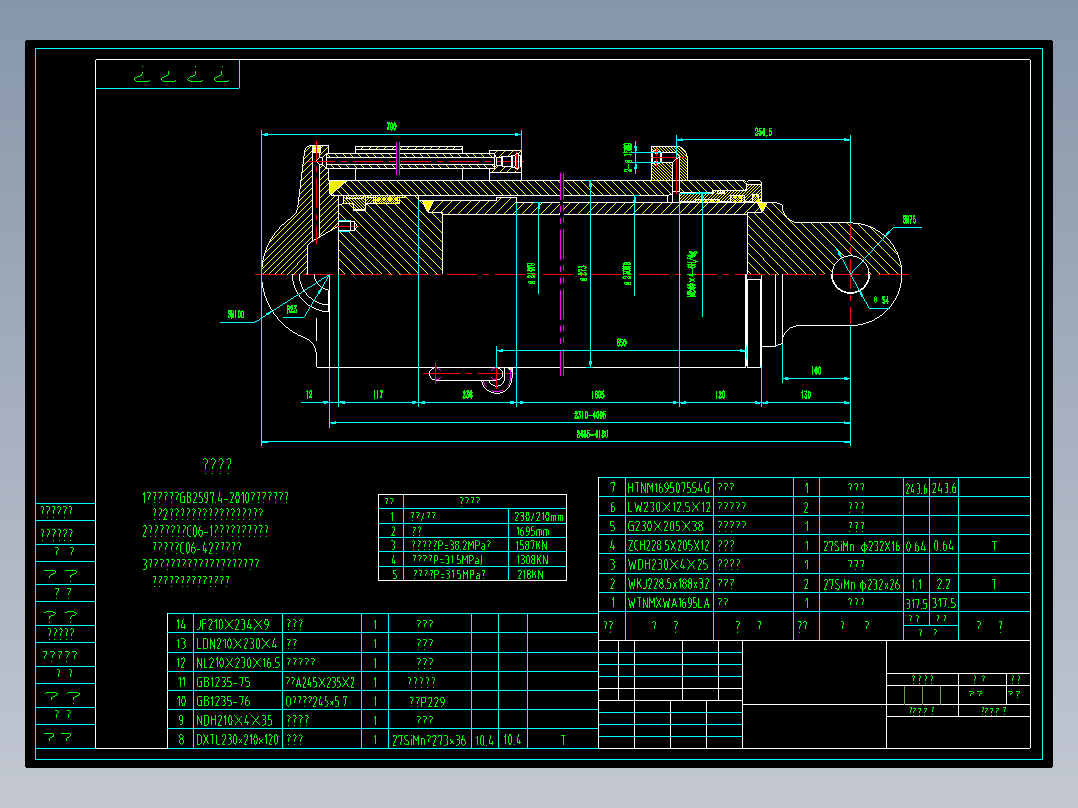
Task: Select the DXTL230×210×120 entry
Action: coord(237,740)
